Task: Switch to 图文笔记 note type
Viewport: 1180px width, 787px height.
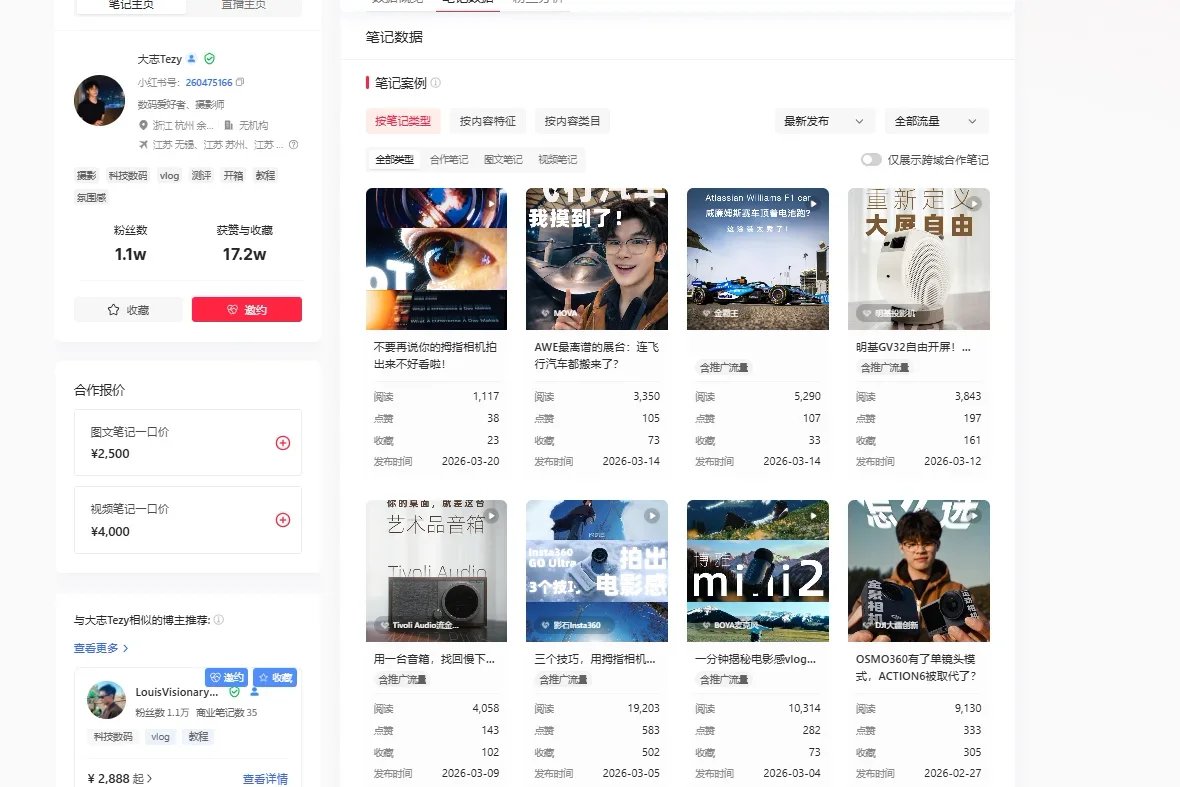Action: click(503, 160)
